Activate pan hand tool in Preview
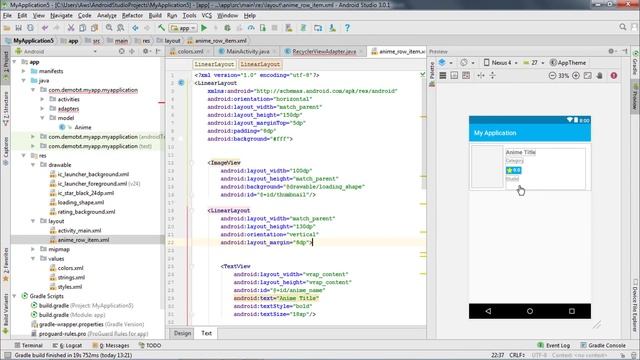The height and width of the screenshot is (360, 640). tap(600, 76)
